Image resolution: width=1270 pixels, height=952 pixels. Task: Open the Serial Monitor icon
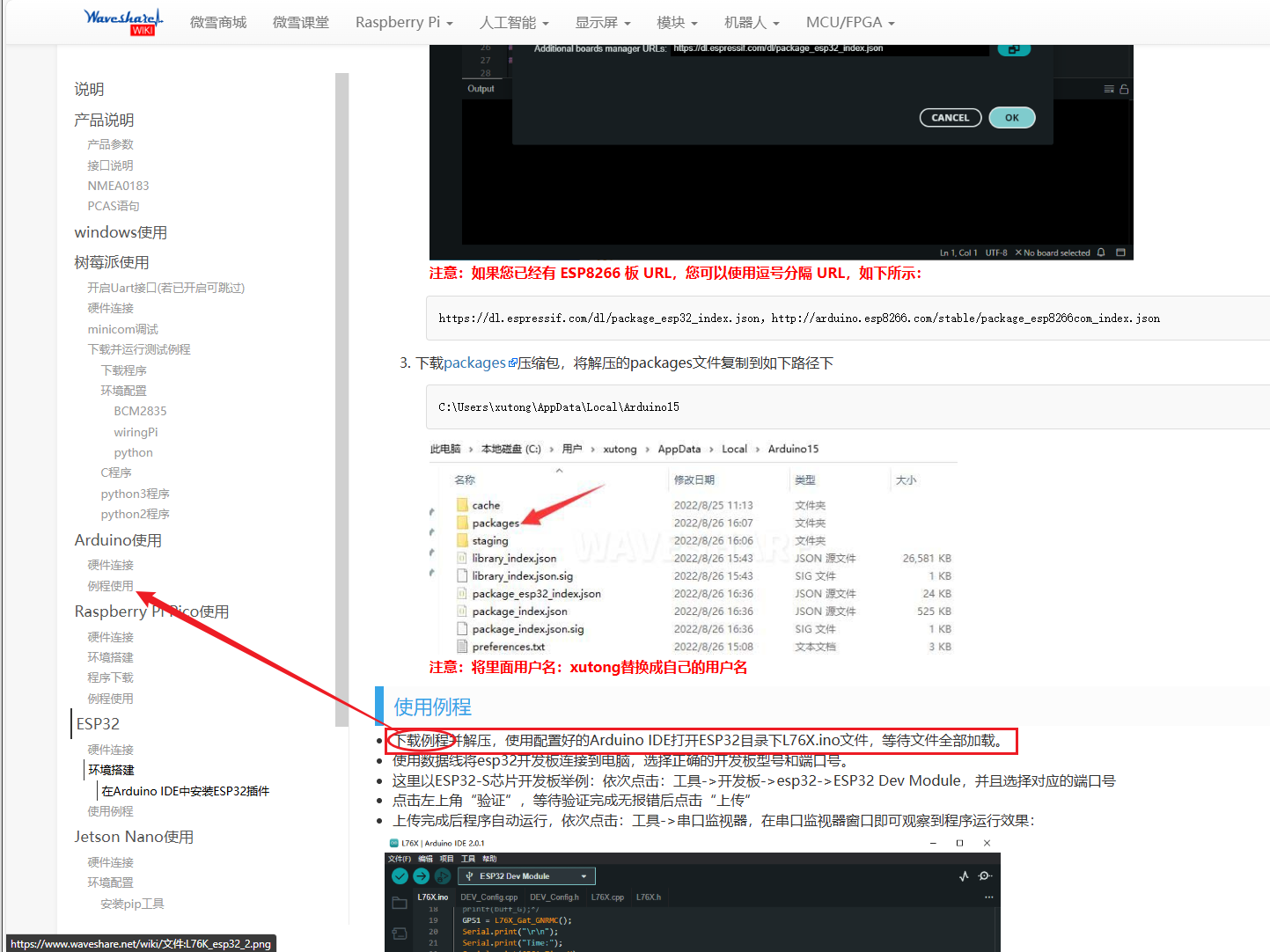(985, 876)
